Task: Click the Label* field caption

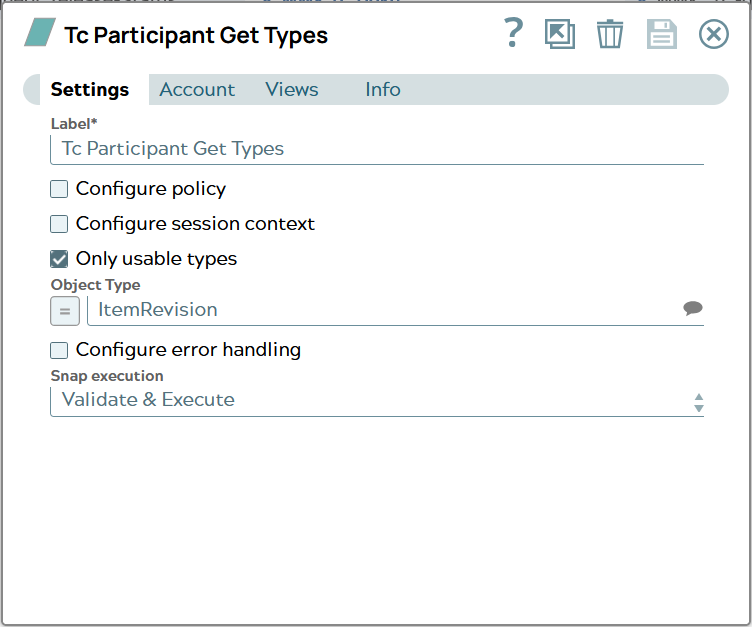Action: [x=74, y=124]
